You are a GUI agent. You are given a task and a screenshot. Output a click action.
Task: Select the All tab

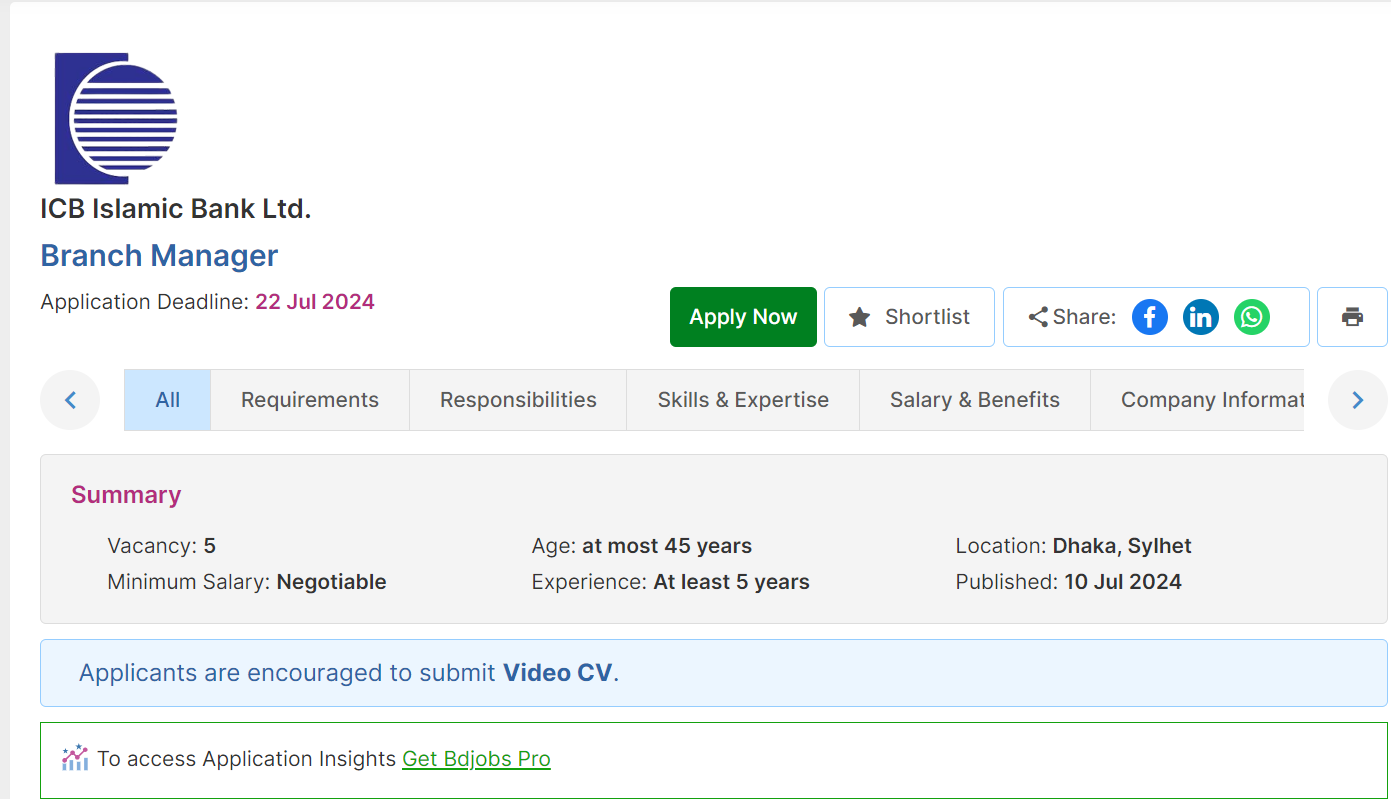[168, 400]
